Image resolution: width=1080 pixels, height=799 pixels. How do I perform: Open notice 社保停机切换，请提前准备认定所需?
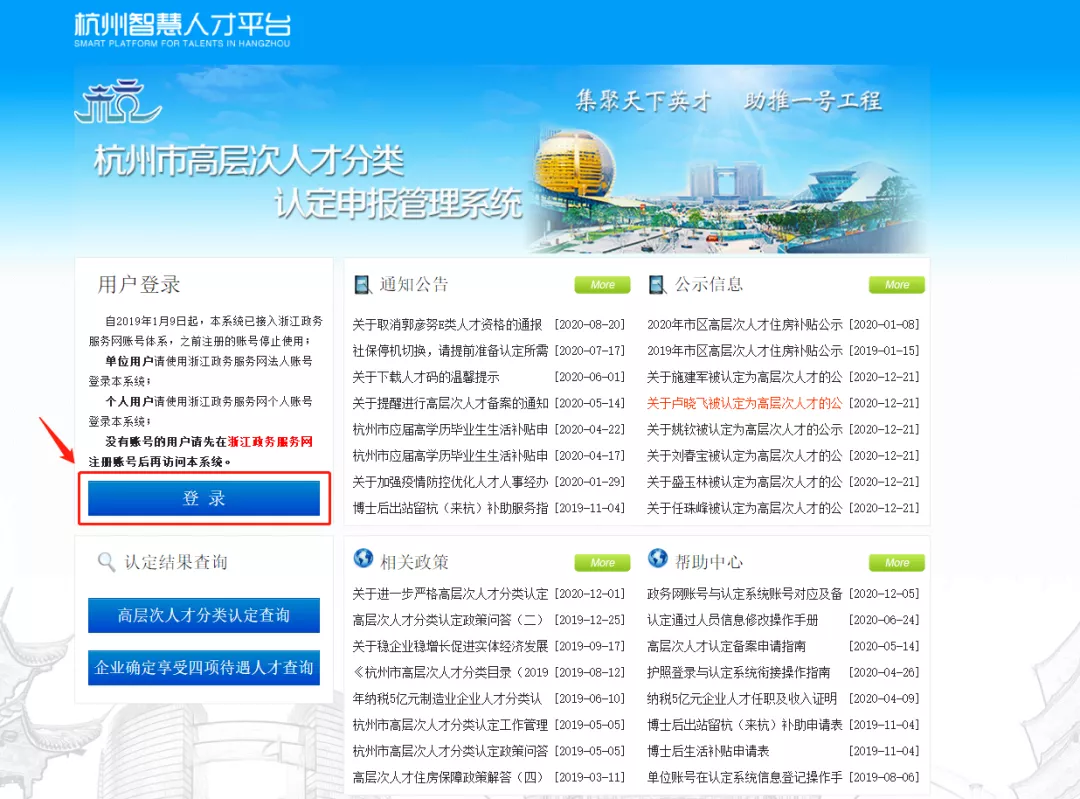tap(450, 351)
